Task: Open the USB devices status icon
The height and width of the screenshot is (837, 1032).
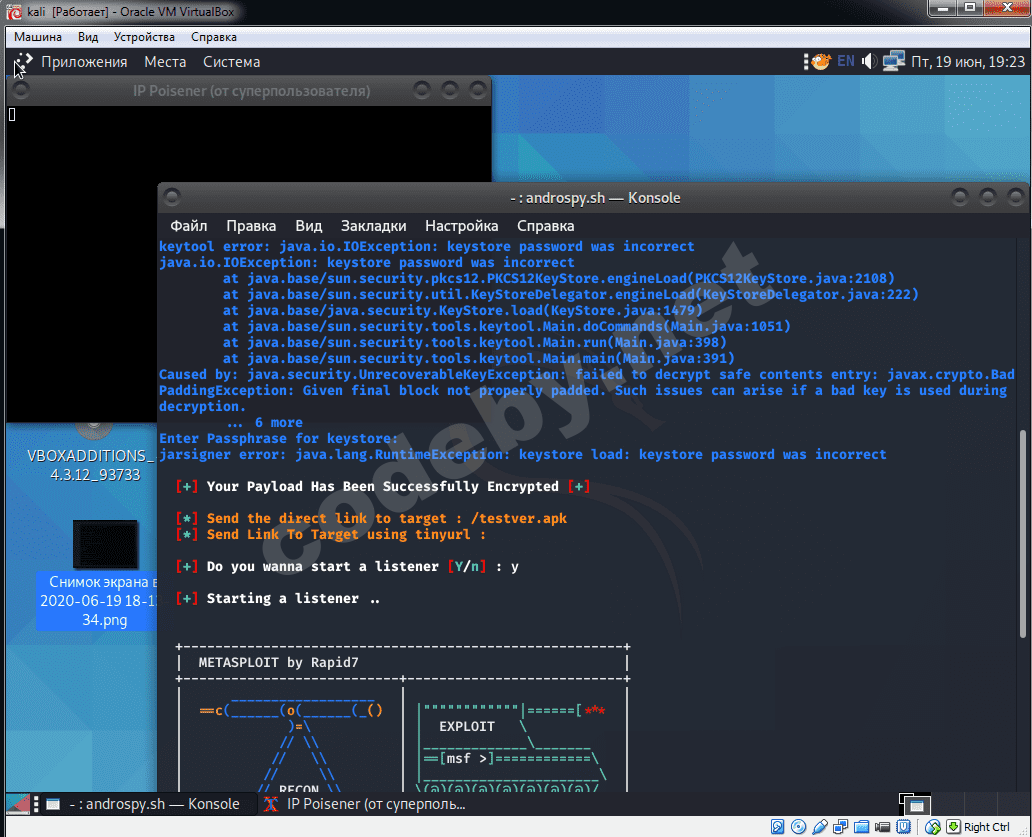Action: [820, 827]
